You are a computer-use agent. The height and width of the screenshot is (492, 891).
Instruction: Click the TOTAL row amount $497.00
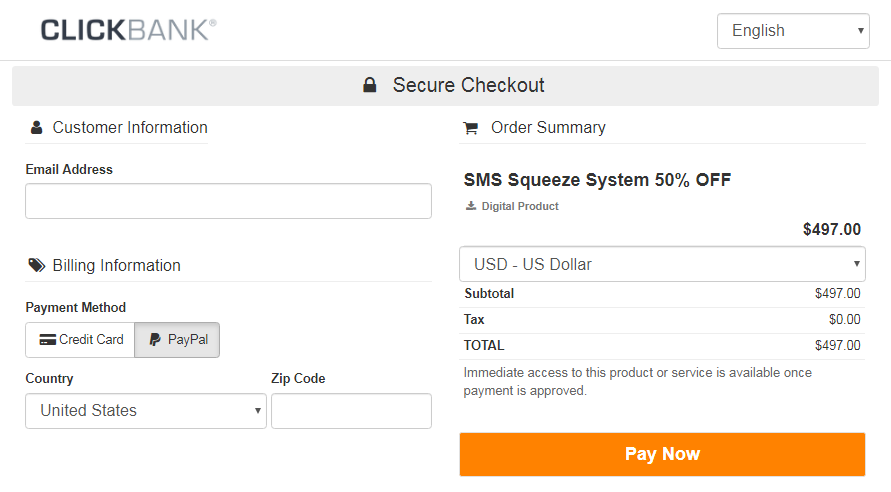[837, 346]
